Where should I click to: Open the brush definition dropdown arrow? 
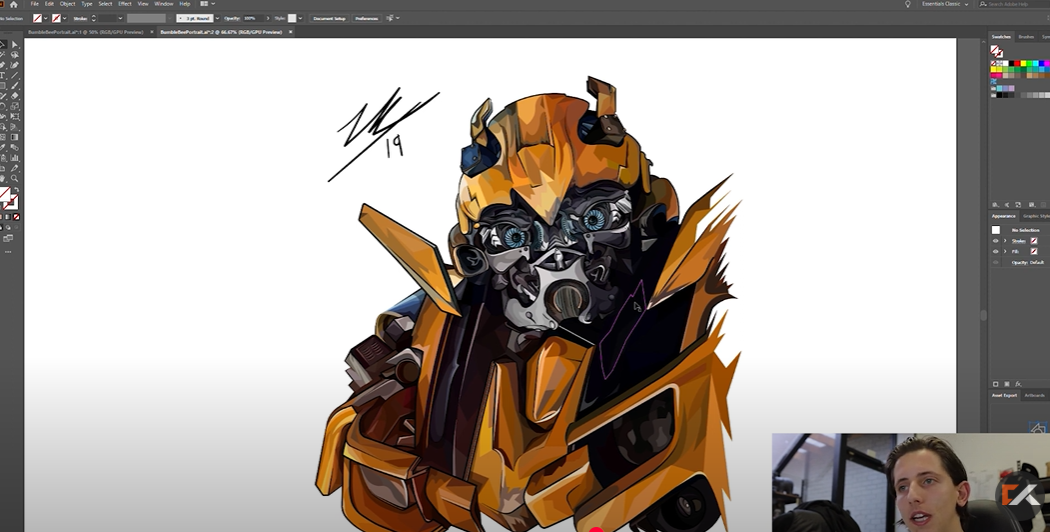[x=218, y=18]
